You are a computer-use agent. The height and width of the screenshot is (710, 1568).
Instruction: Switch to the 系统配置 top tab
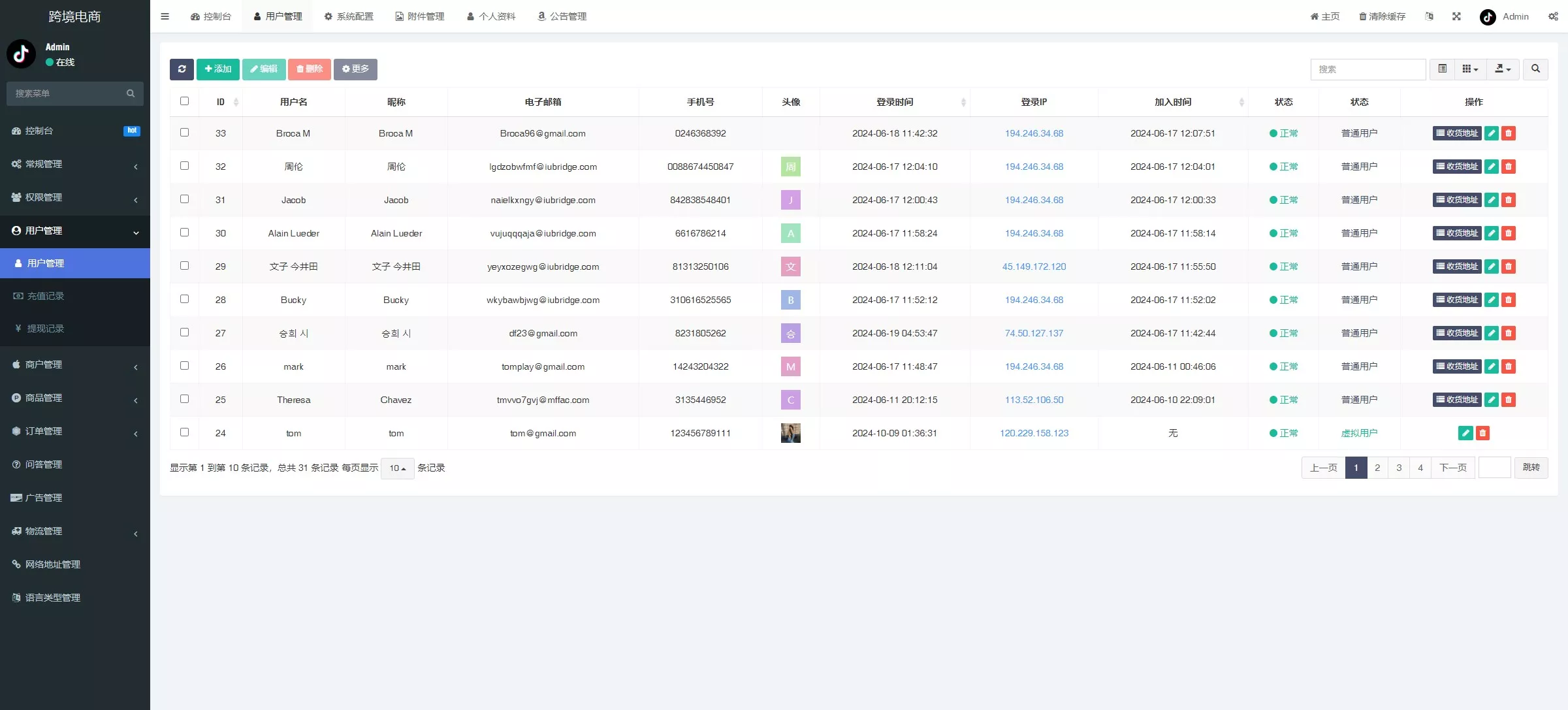[349, 16]
